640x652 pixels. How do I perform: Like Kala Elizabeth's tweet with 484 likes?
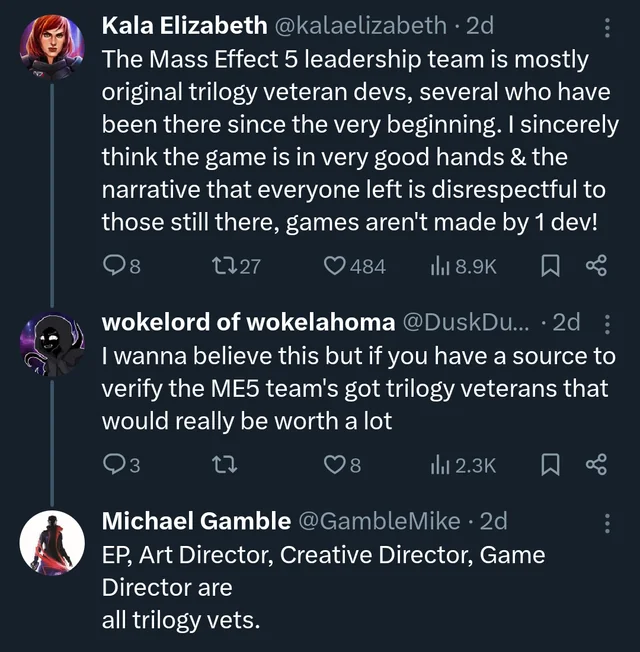tap(335, 266)
